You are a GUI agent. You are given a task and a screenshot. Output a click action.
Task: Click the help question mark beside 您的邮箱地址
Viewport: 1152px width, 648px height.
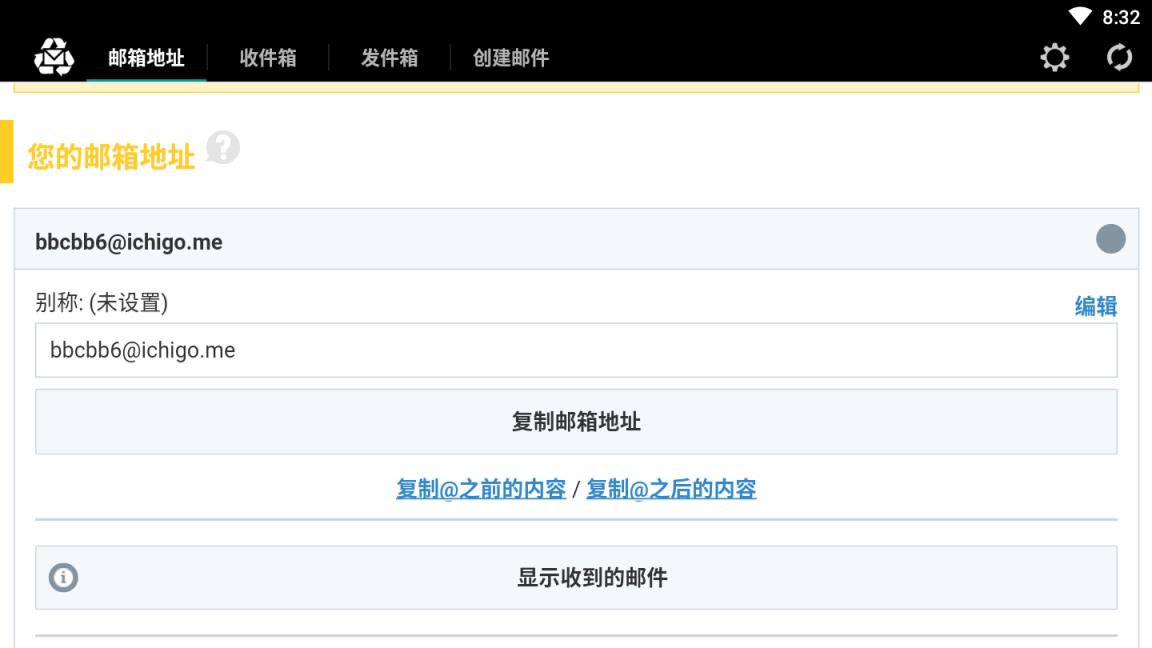[x=222, y=148]
